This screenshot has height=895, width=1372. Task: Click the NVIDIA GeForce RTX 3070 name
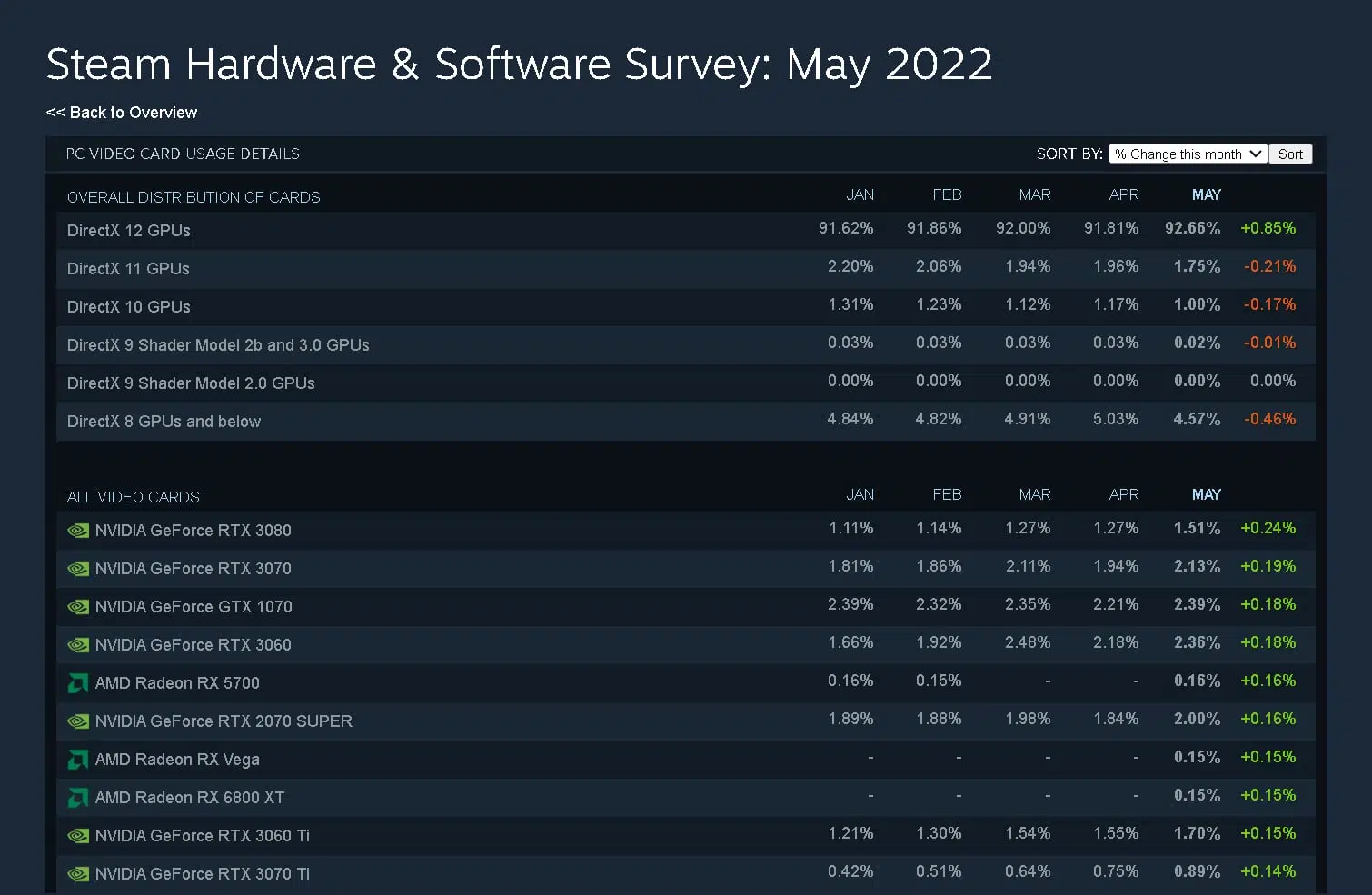tap(194, 569)
